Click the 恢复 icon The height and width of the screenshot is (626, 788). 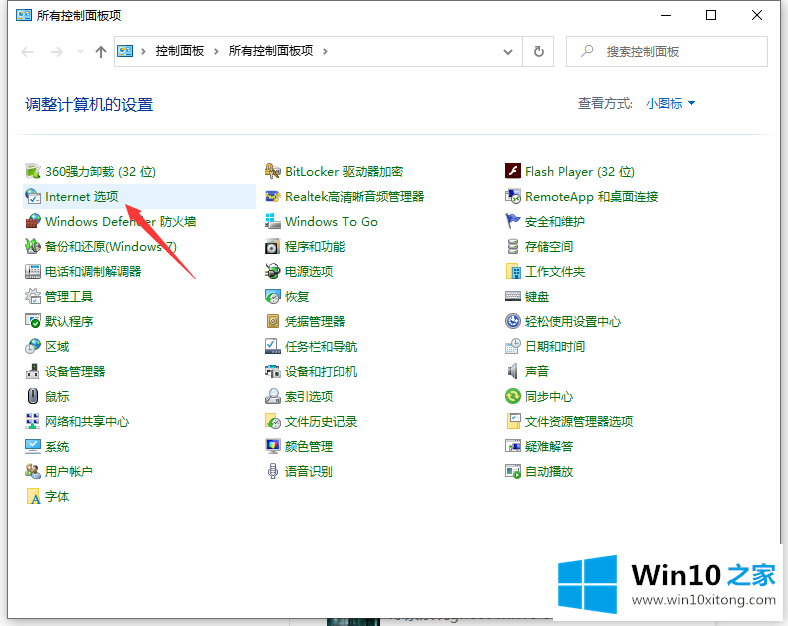tap(272, 296)
